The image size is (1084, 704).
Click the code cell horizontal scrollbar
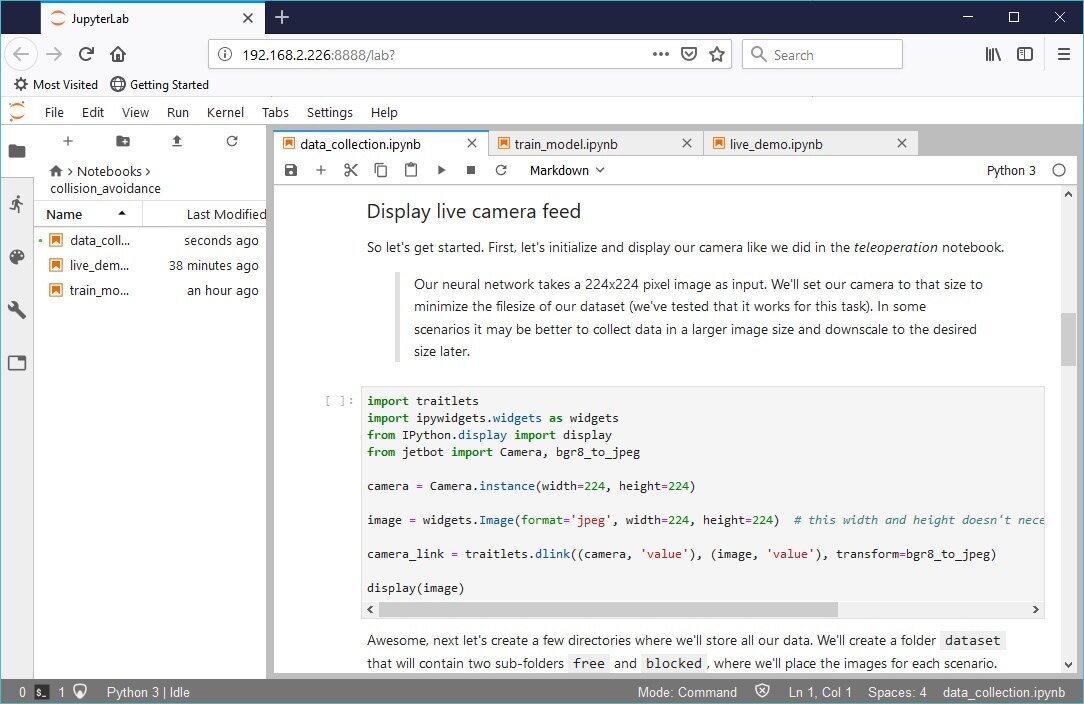pyautogui.click(x=608, y=609)
